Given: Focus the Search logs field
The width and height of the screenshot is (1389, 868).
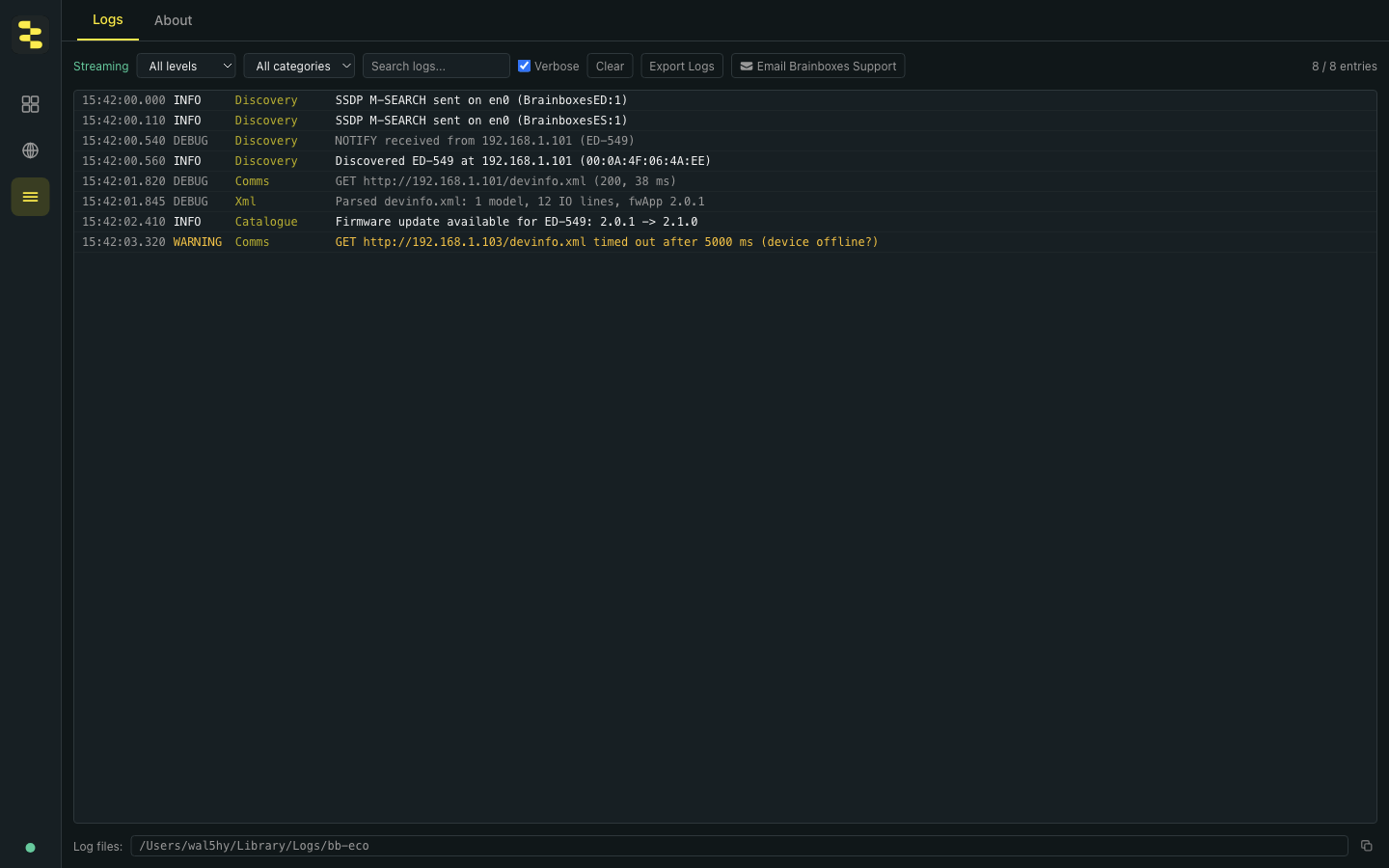Looking at the screenshot, I should [x=436, y=66].
